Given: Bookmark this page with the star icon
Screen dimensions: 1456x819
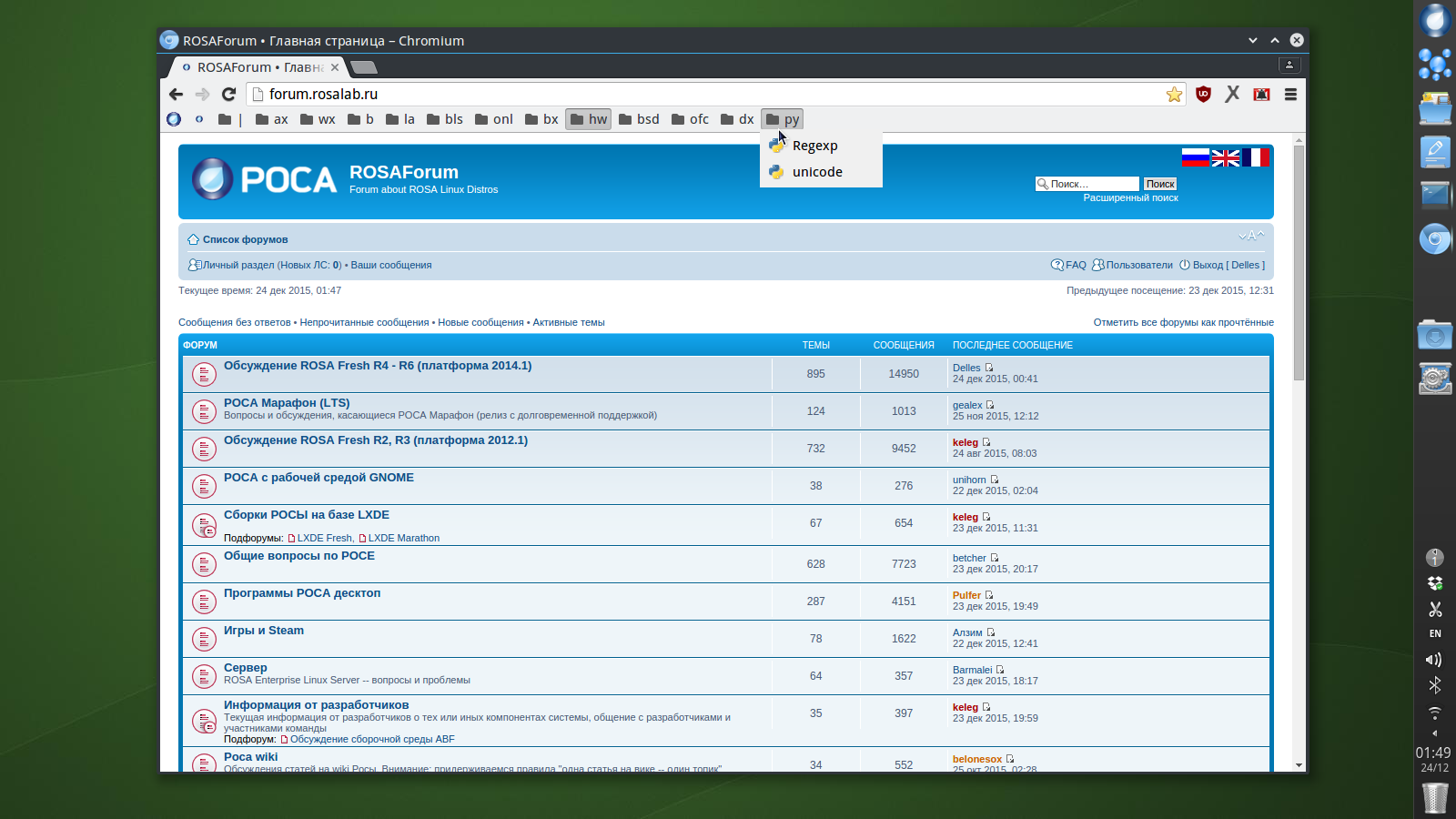Looking at the screenshot, I should click(1175, 95).
